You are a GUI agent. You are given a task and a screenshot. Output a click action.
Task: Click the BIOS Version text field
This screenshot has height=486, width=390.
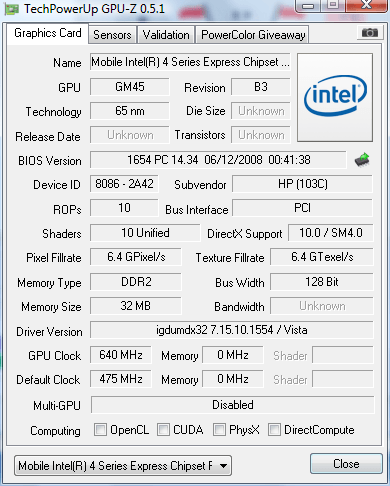[x=218, y=160]
